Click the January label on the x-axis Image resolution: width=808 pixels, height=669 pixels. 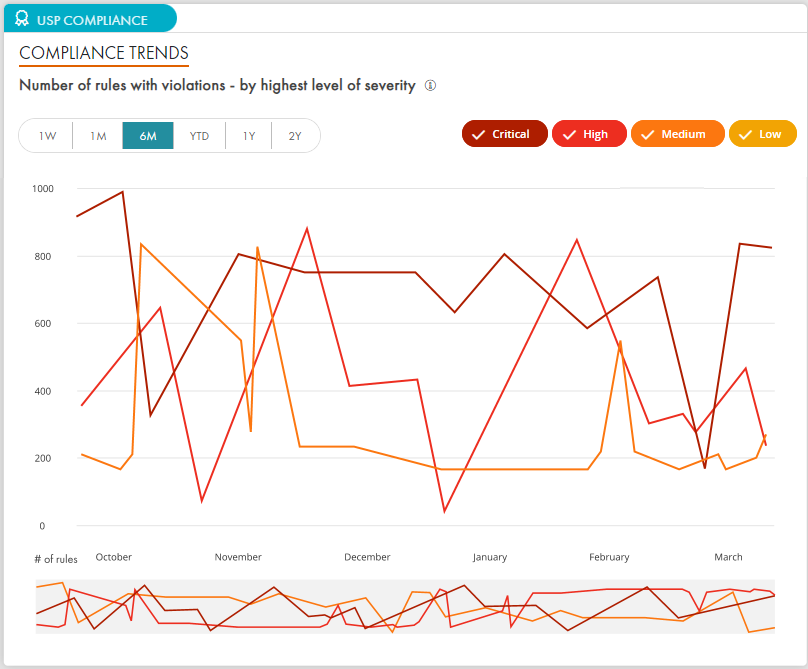coord(490,557)
